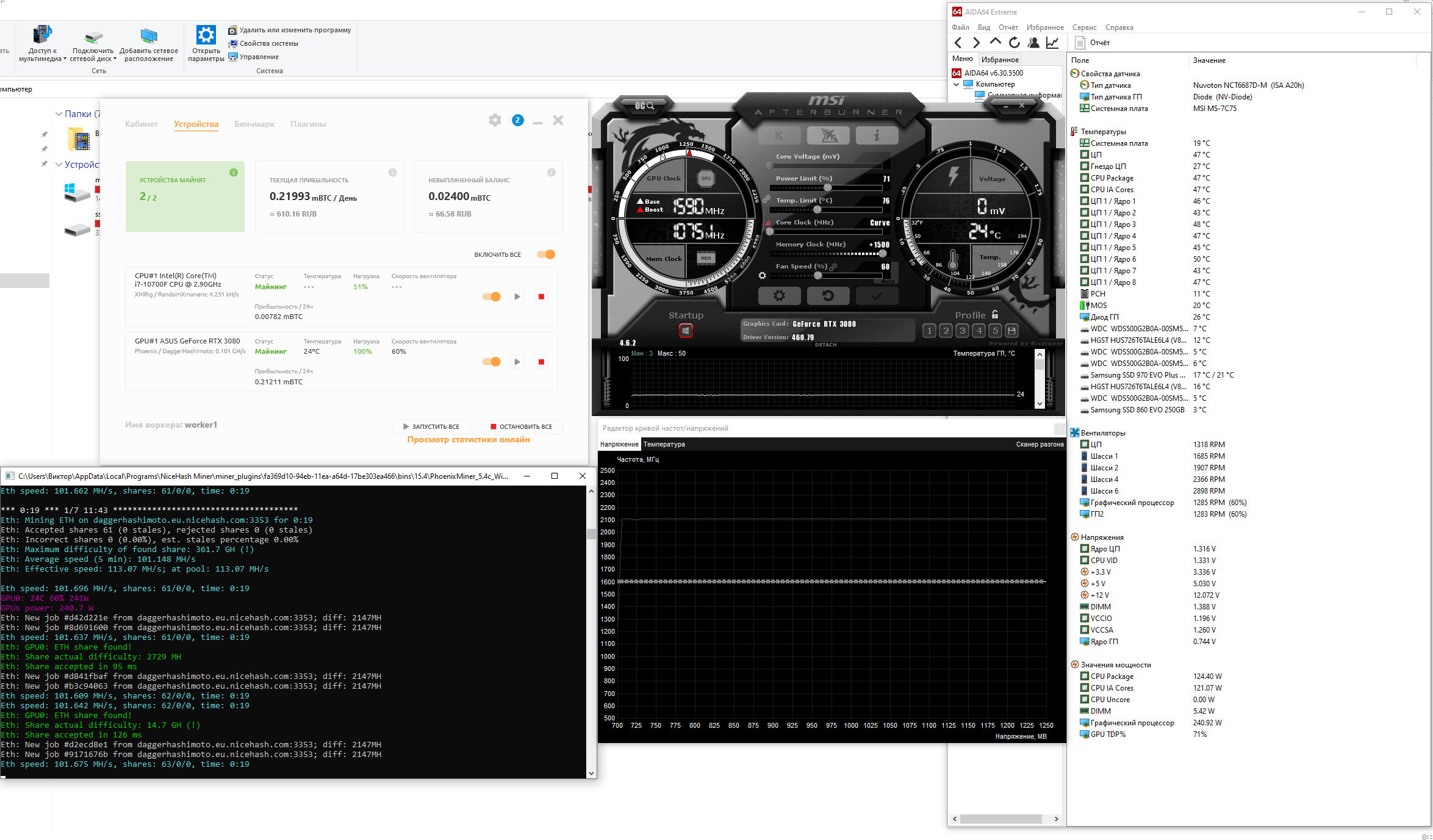Toggle Afterburner Windows startup icon
Screen dimensions: 1433x840
(686, 331)
